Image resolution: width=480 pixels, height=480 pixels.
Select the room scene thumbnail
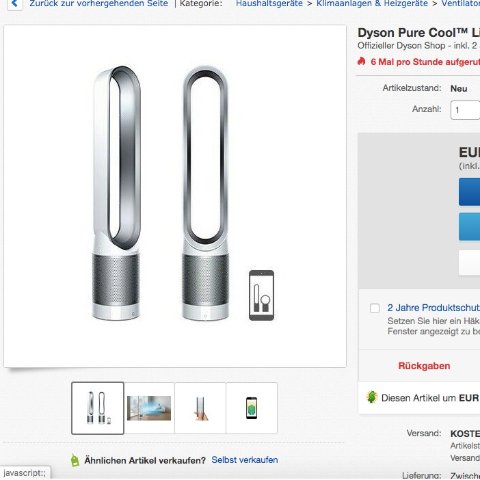click(149, 408)
